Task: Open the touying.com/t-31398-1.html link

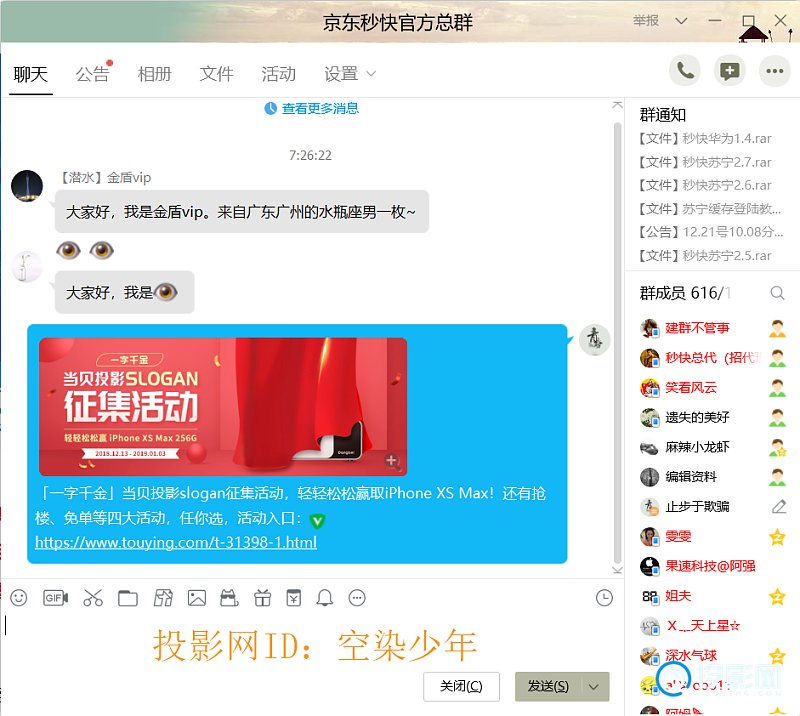Action: coord(176,542)
